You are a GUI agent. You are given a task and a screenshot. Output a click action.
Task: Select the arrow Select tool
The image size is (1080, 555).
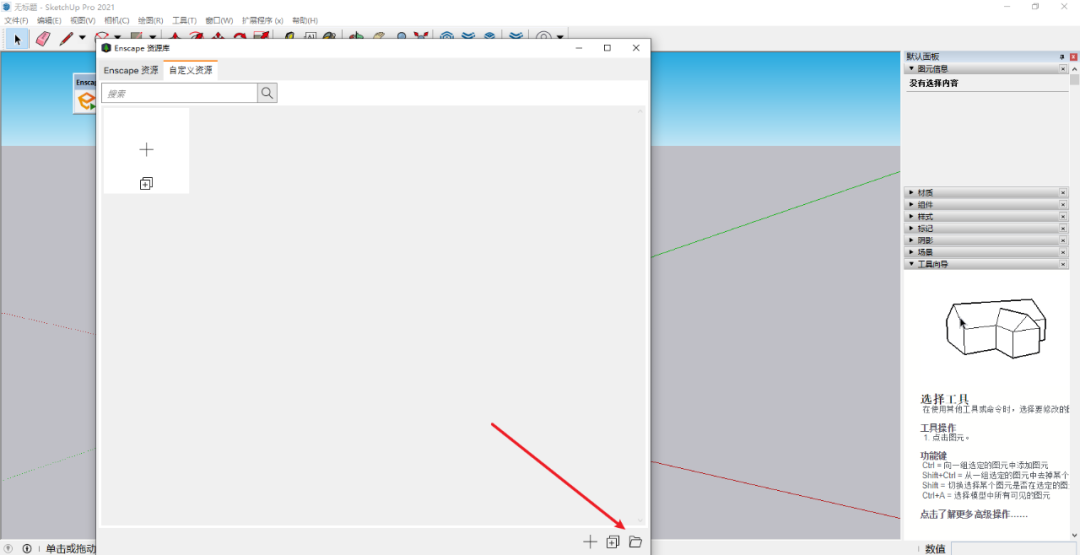pos(17,38)
